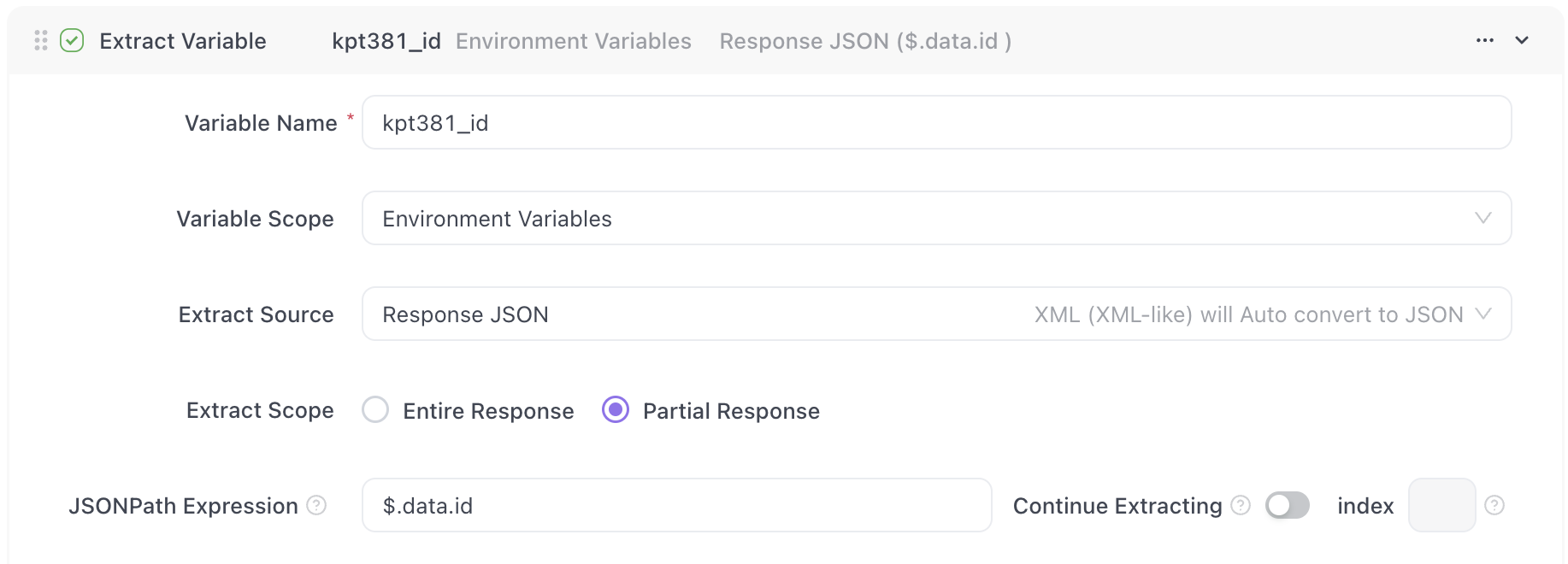Click the index input box
The height and width of the screenshot is (564, 1568).
coord(1441,505)
